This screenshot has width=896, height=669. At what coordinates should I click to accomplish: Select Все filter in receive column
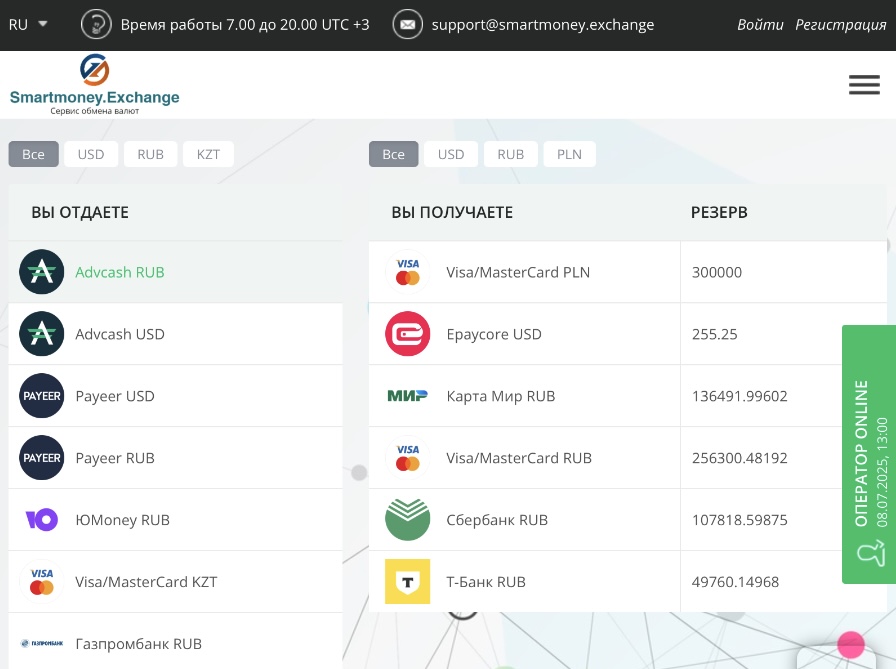pos(393,154)
